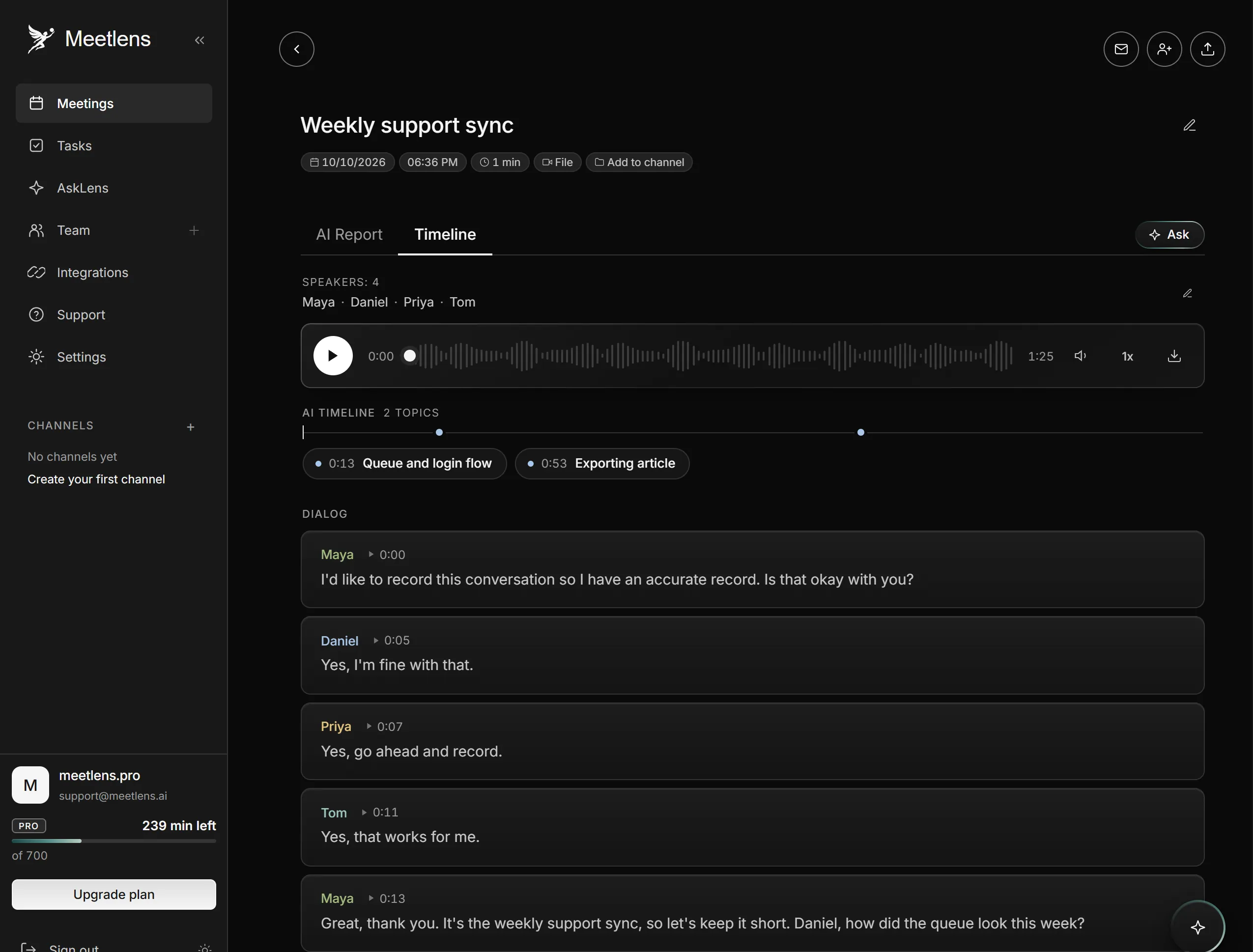Image resolution: width=1253 pixels, height=952 pixels.
Task: Edit speakers with the small pencil icon
Action: pyautogui.click(x=1187, y=294)
